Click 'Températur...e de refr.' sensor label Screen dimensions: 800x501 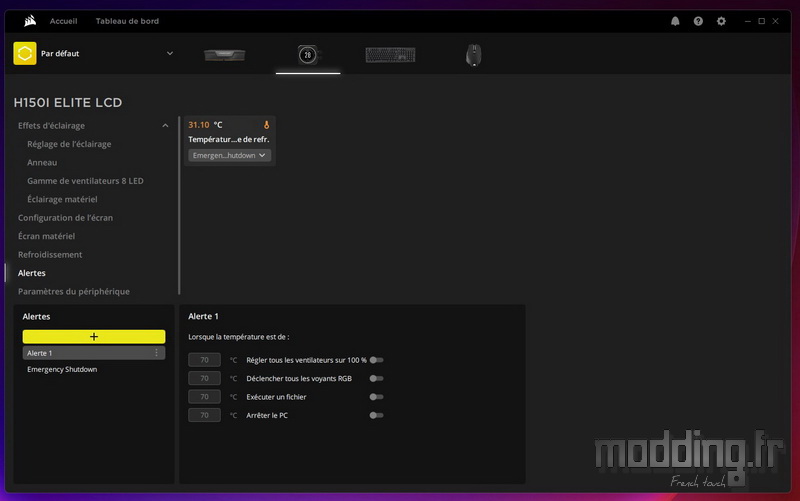pos(229,139)
